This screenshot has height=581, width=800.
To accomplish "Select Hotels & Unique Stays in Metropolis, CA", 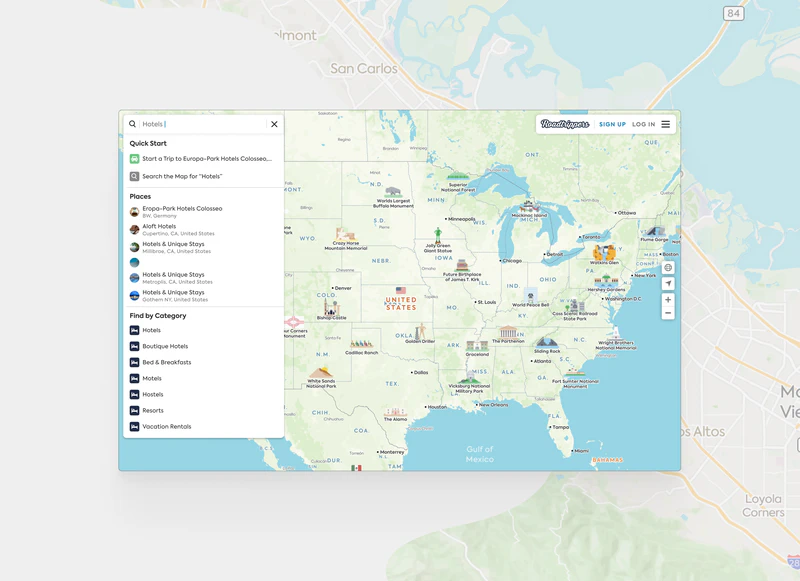I will [203, 278].
